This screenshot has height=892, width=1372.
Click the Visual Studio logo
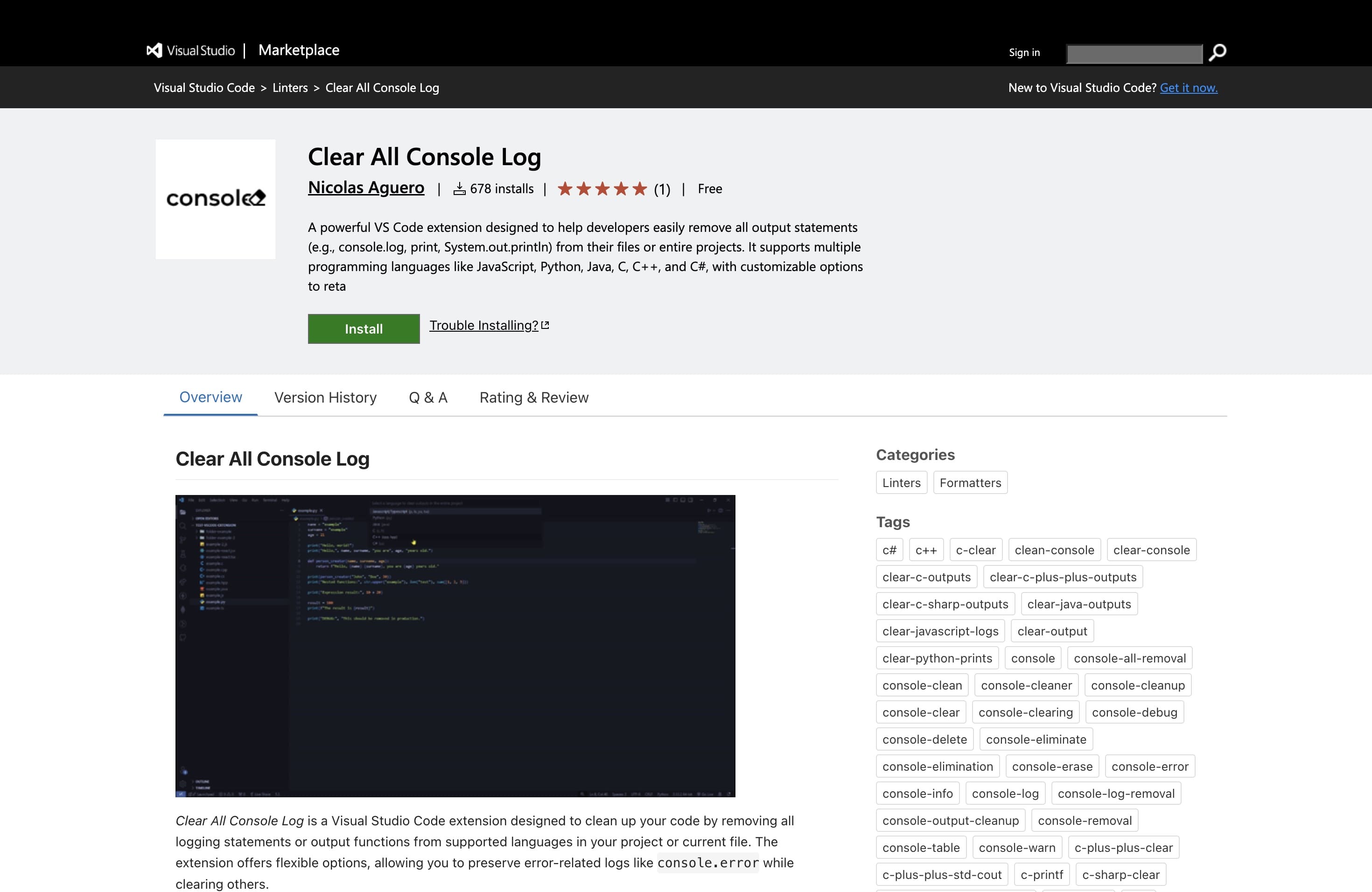click(154, 50)
